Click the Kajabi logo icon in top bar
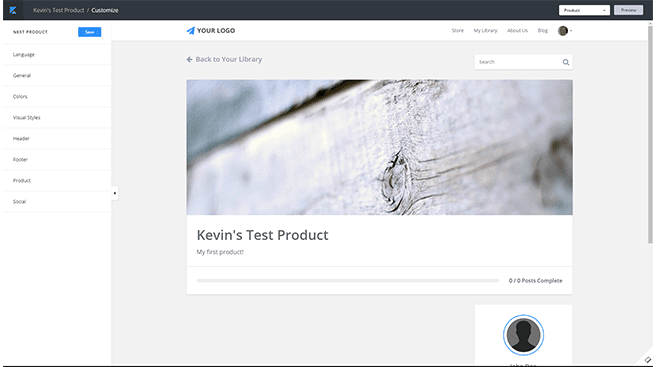Screen dimensions: 656x367 coord(13,10)
